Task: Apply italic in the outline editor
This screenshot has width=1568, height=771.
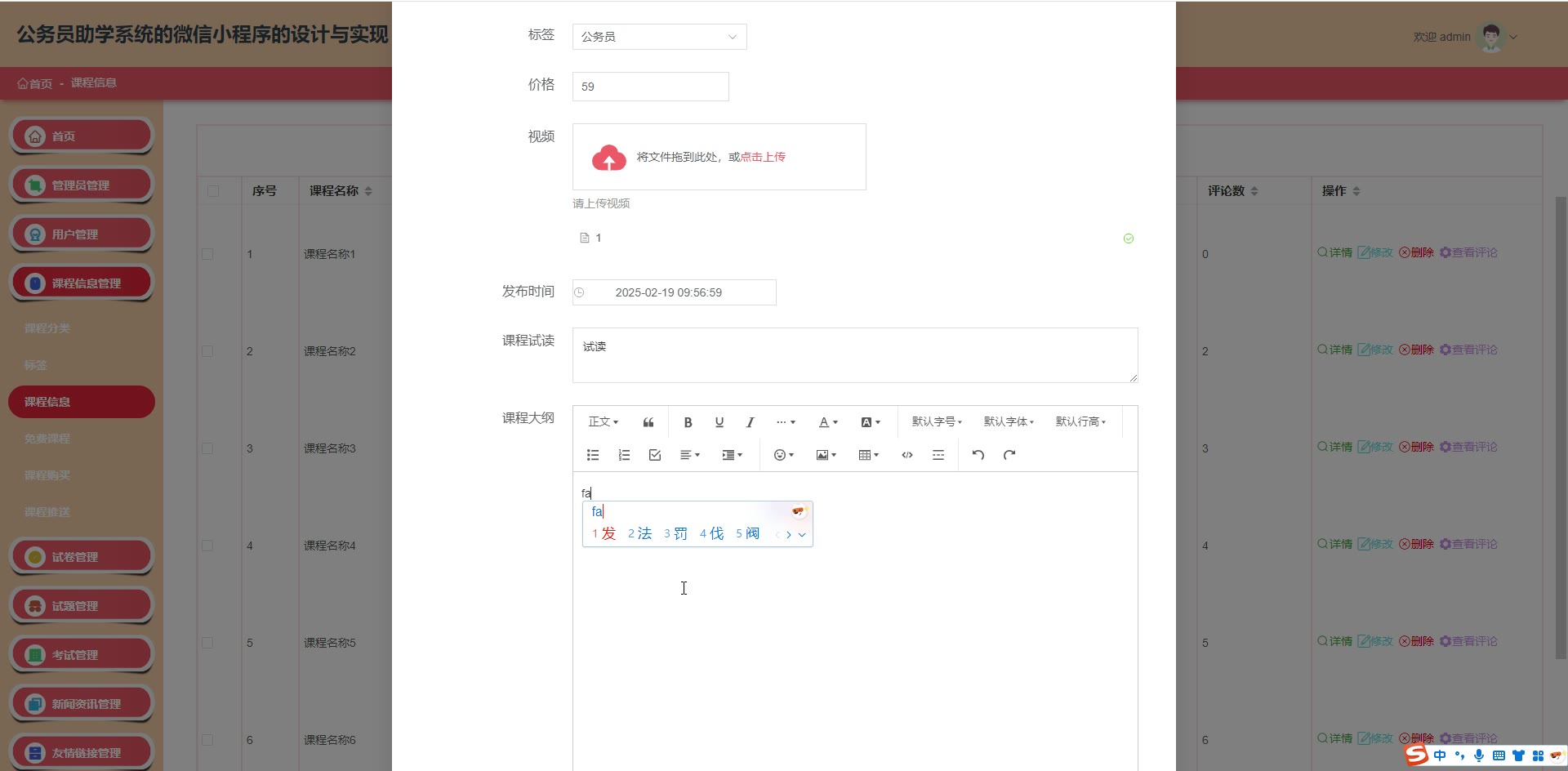Action: 750,422
